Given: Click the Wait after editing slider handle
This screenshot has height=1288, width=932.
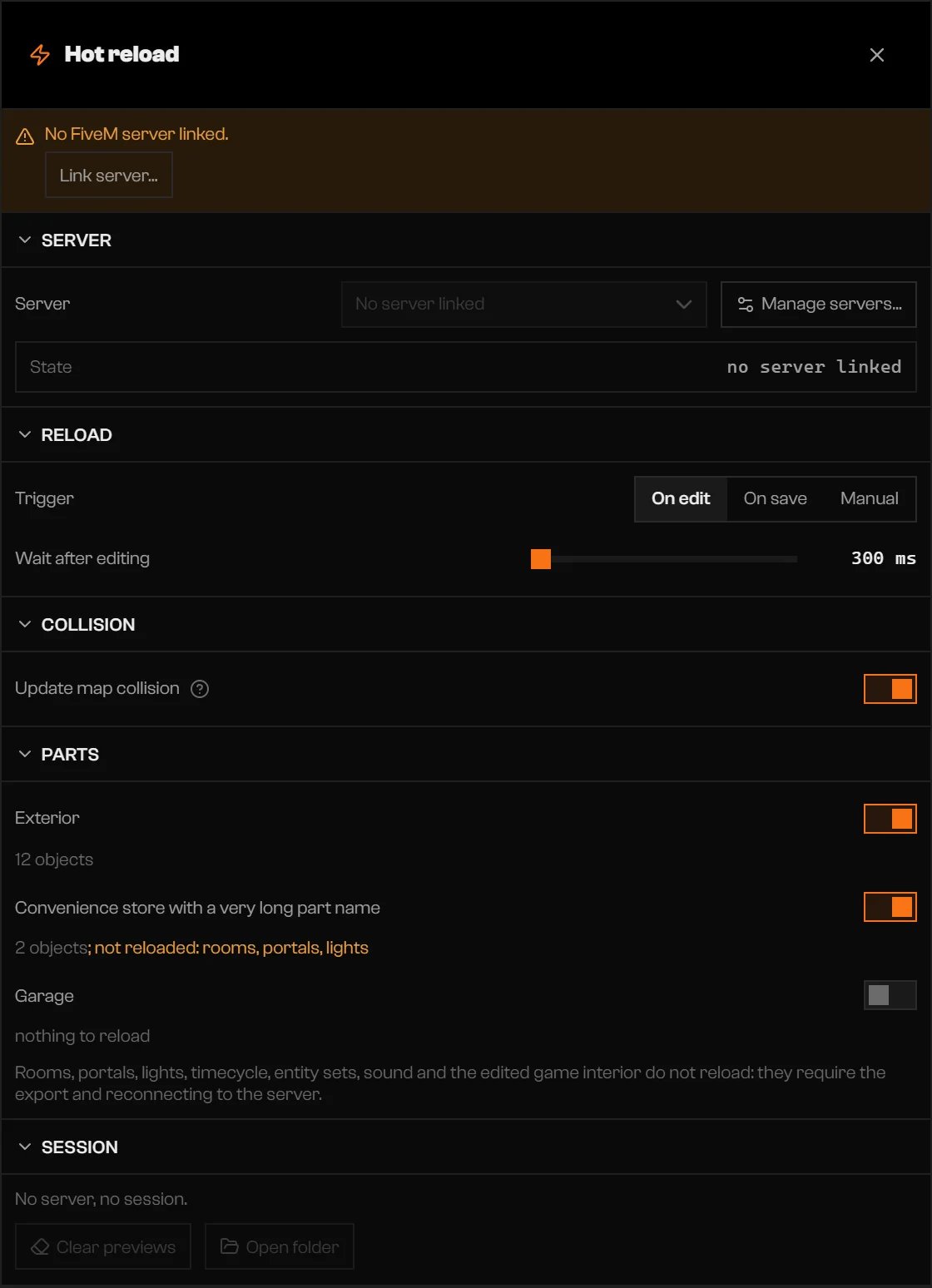Looking at the screenshot, I should [x=541, y=559].
